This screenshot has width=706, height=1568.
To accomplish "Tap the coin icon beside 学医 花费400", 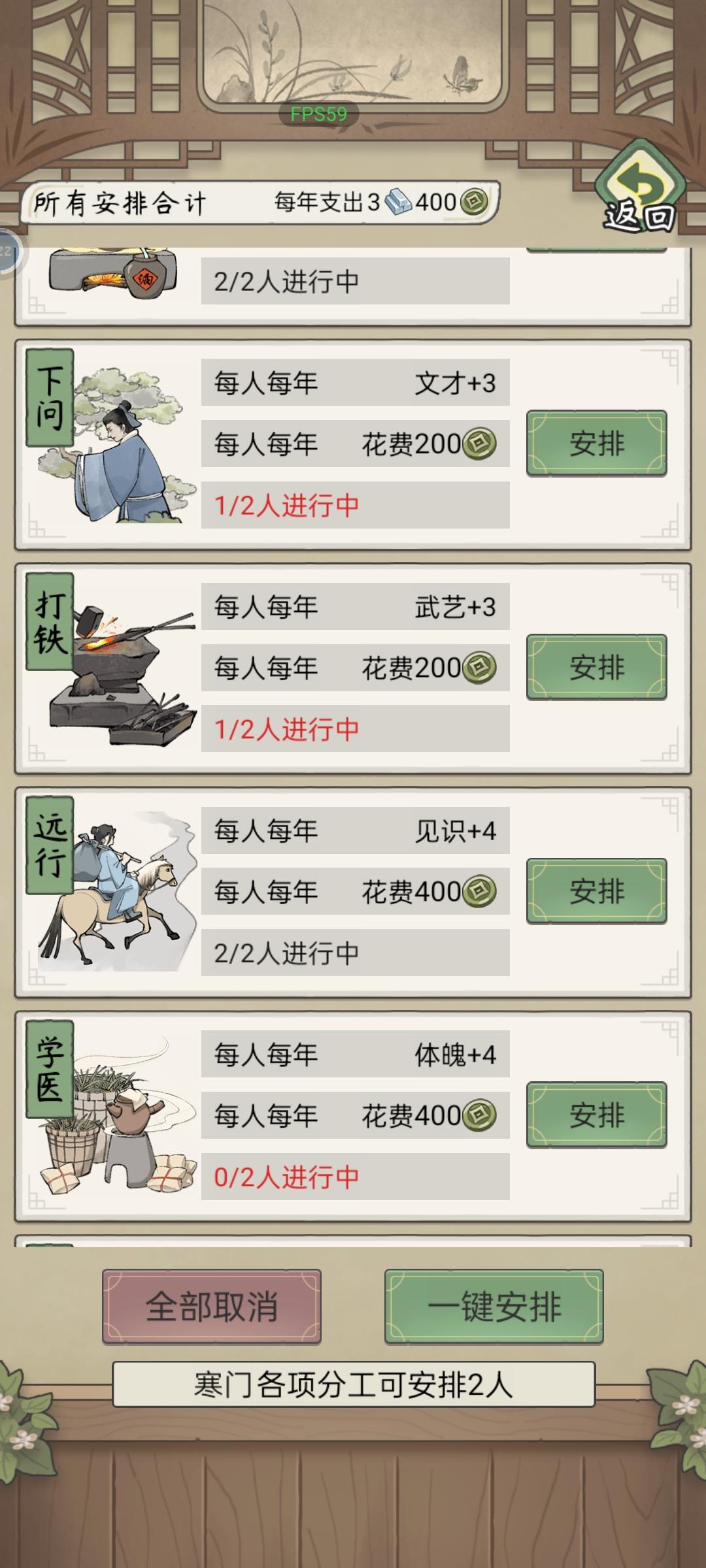I will [479, 1115].
